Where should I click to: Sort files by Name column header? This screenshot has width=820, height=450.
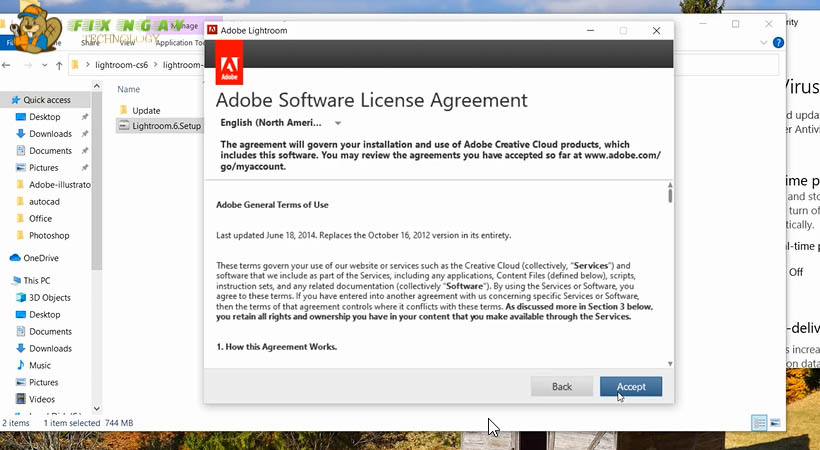129,89
